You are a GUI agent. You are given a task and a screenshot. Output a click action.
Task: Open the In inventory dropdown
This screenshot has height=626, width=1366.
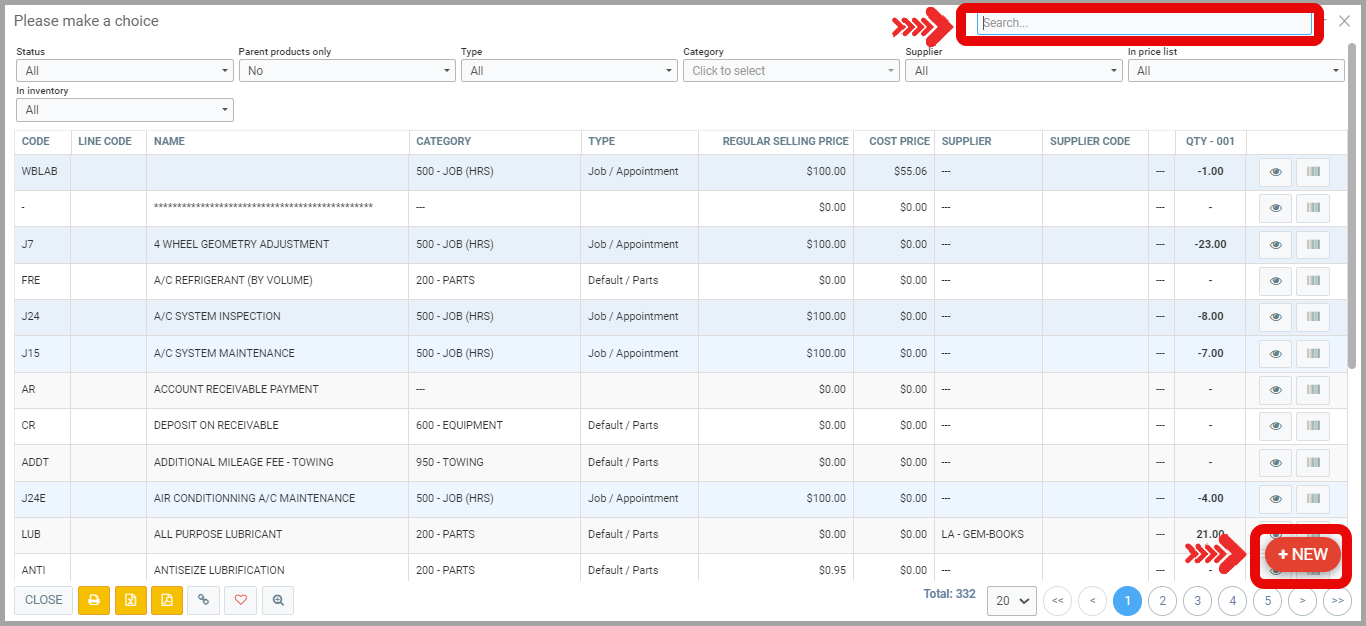pyautogui.click(x=125, y=110)
